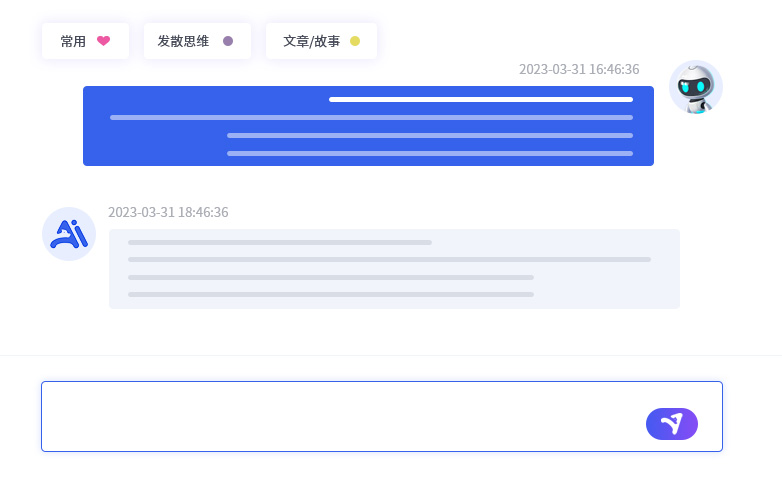Click the bottom line of the AI reply
Image resolution: width=782 pixels, height=486 pixels.
(330, 294)
